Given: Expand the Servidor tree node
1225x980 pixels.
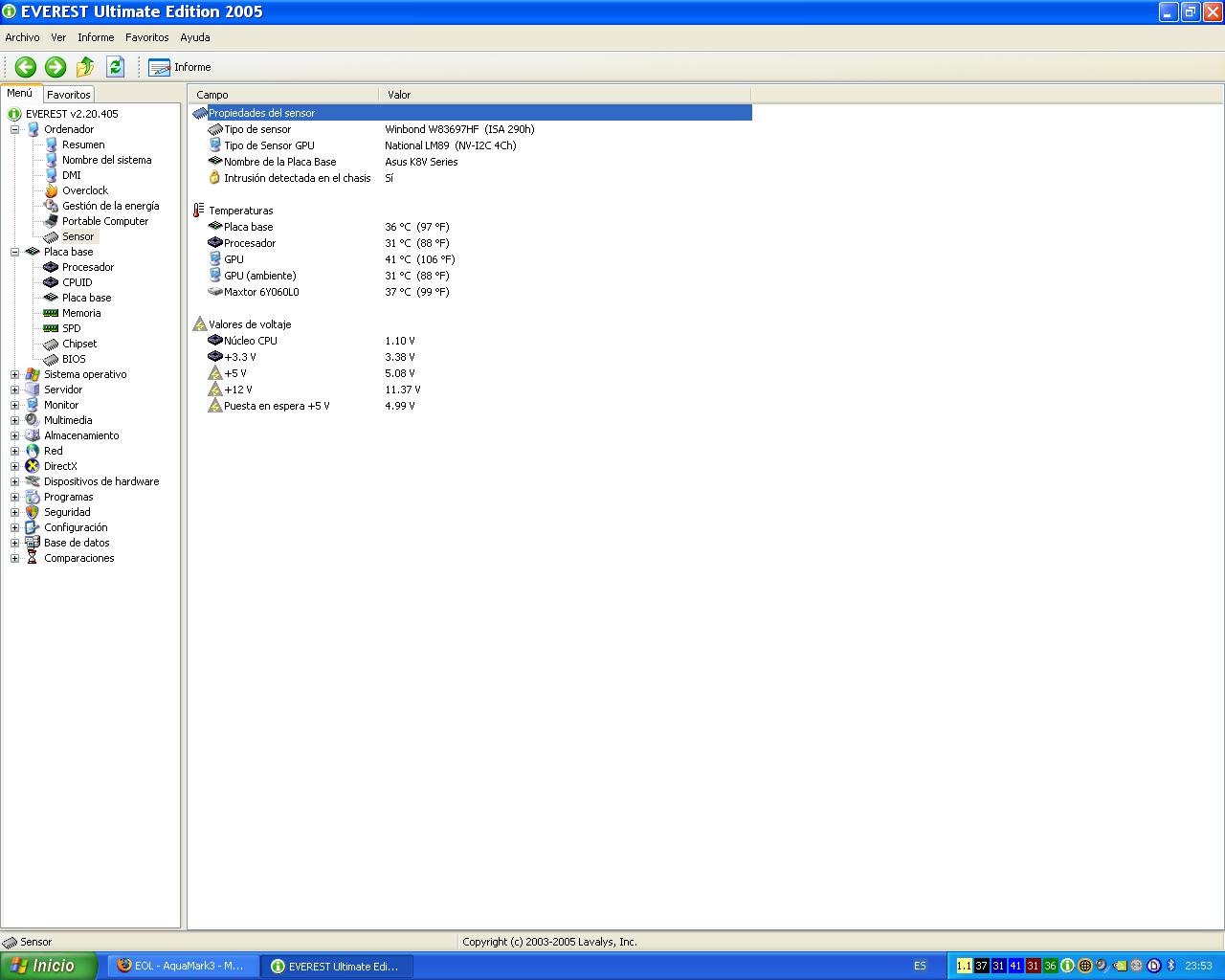Looking at the screenshot, I should [14, 390].
